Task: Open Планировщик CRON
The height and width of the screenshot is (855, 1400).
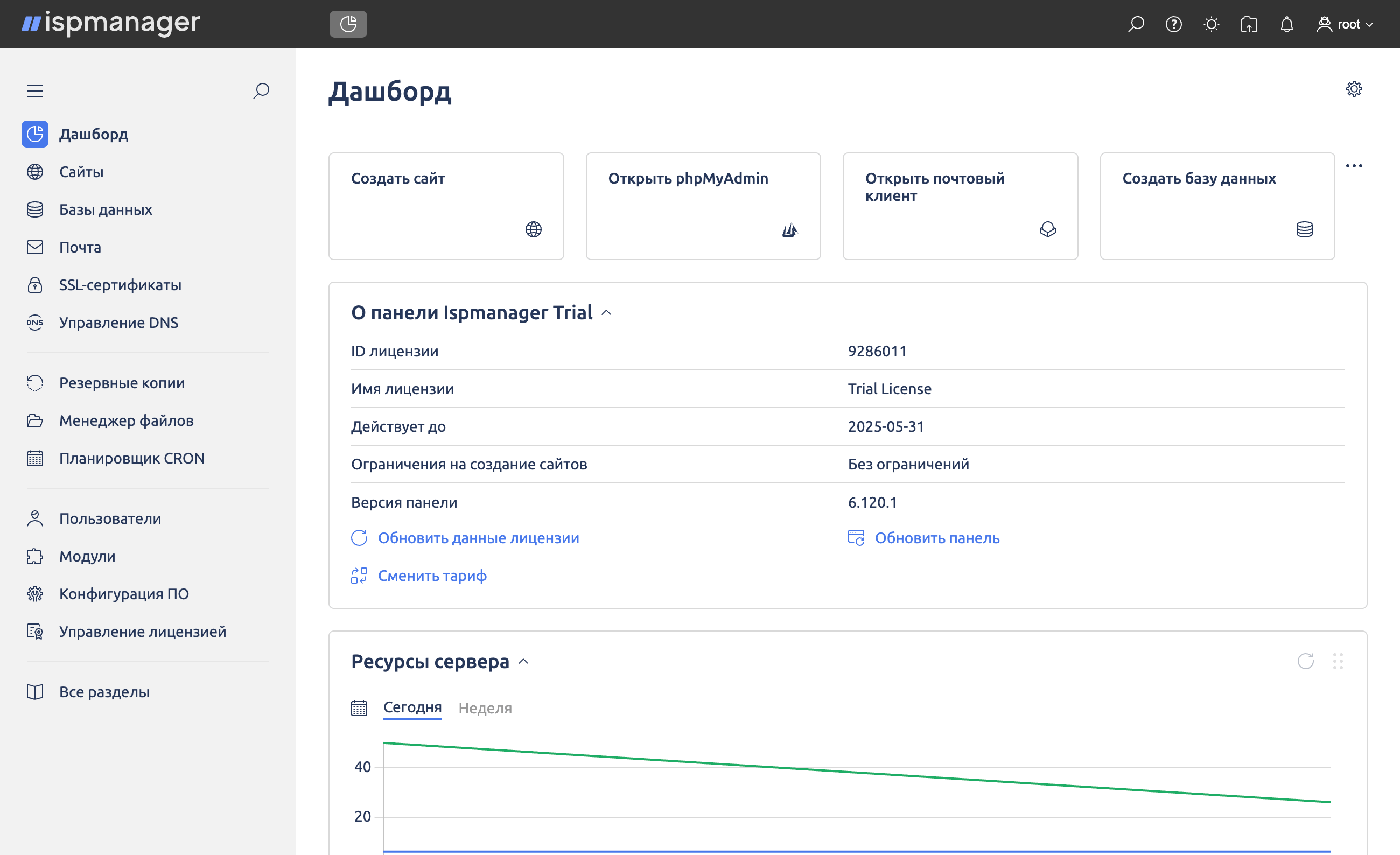Action: tap(132, 459)
